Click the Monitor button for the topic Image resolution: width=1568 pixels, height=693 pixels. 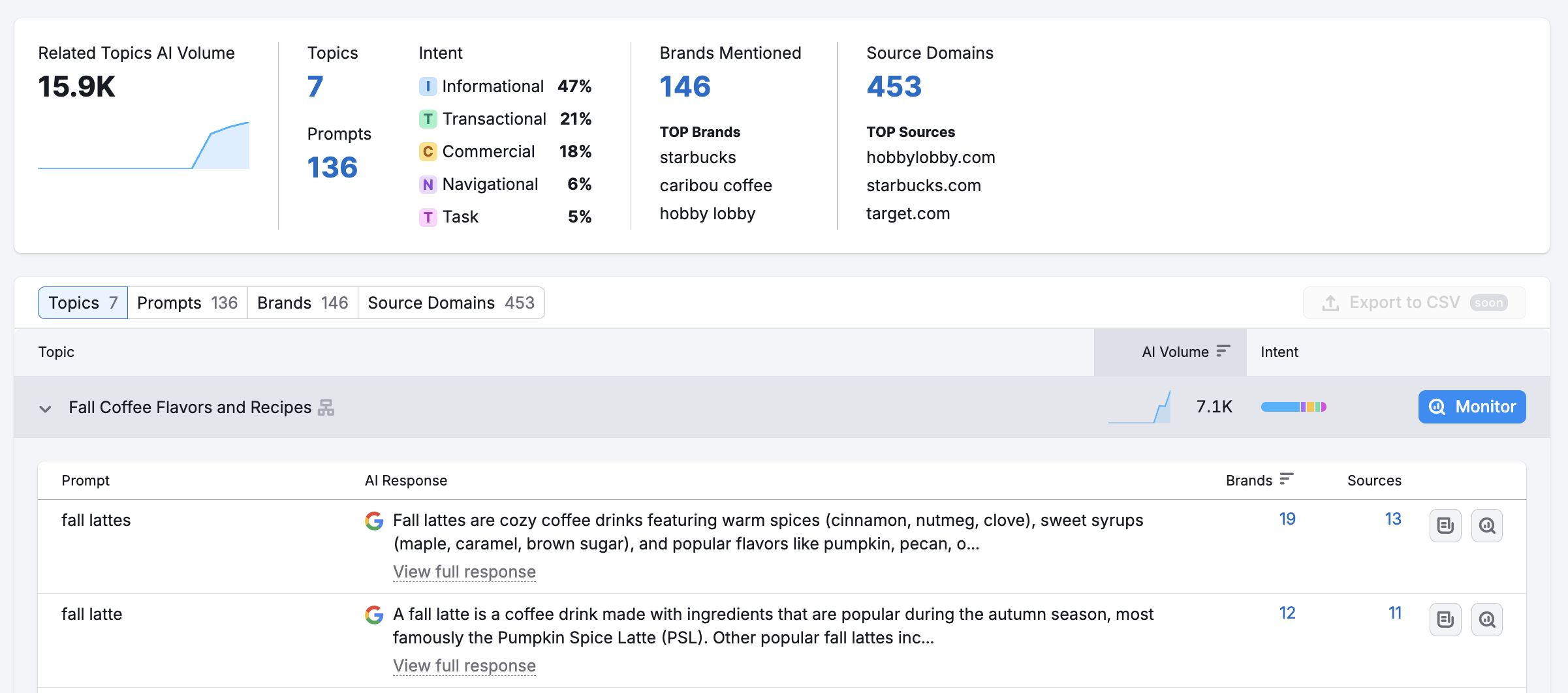point(1471,407)
